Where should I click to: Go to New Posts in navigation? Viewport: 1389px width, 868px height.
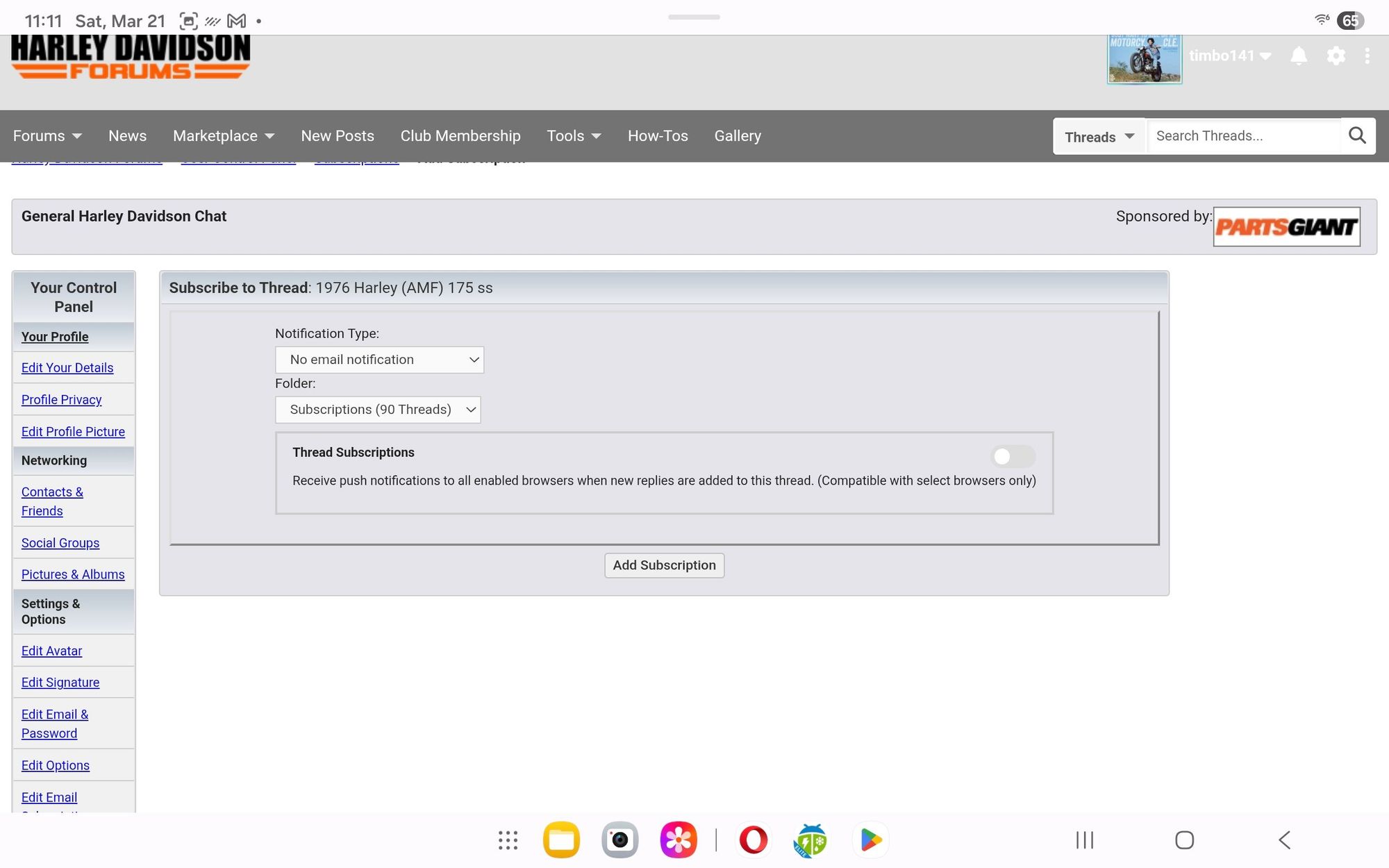pos(338,136)
